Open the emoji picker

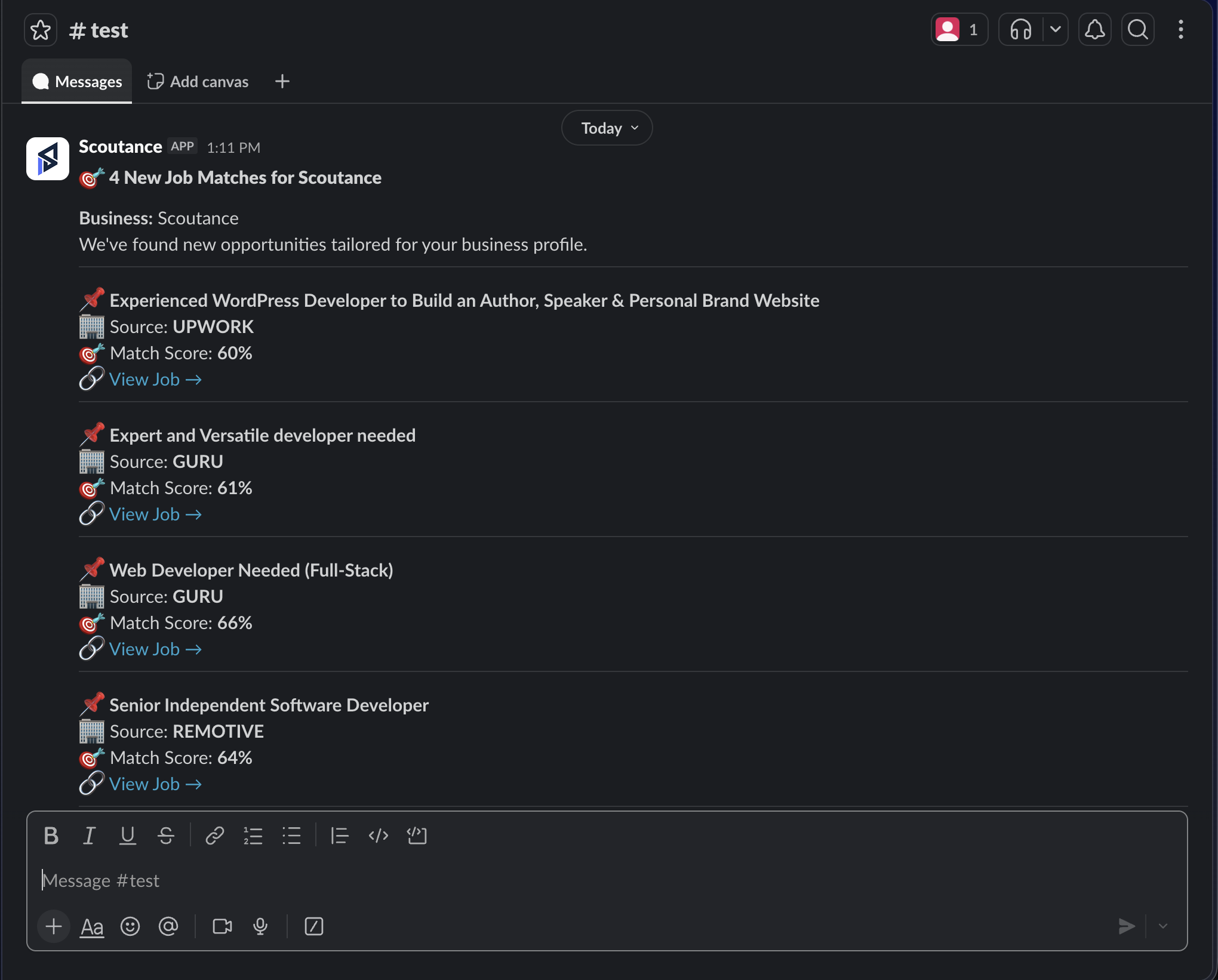(130, 926)
